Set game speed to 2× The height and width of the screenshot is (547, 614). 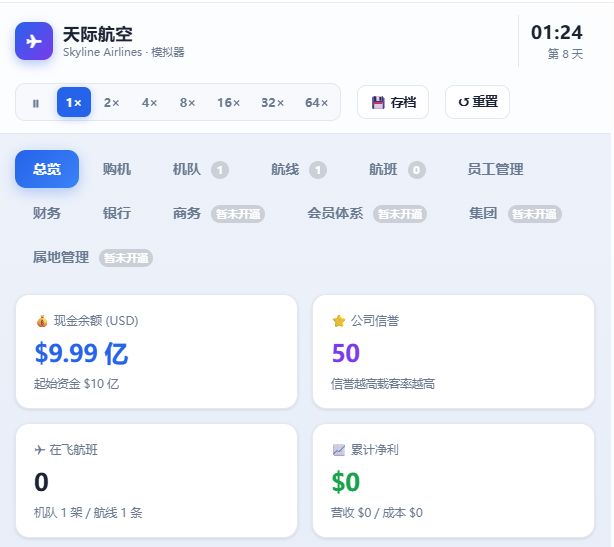112,103
